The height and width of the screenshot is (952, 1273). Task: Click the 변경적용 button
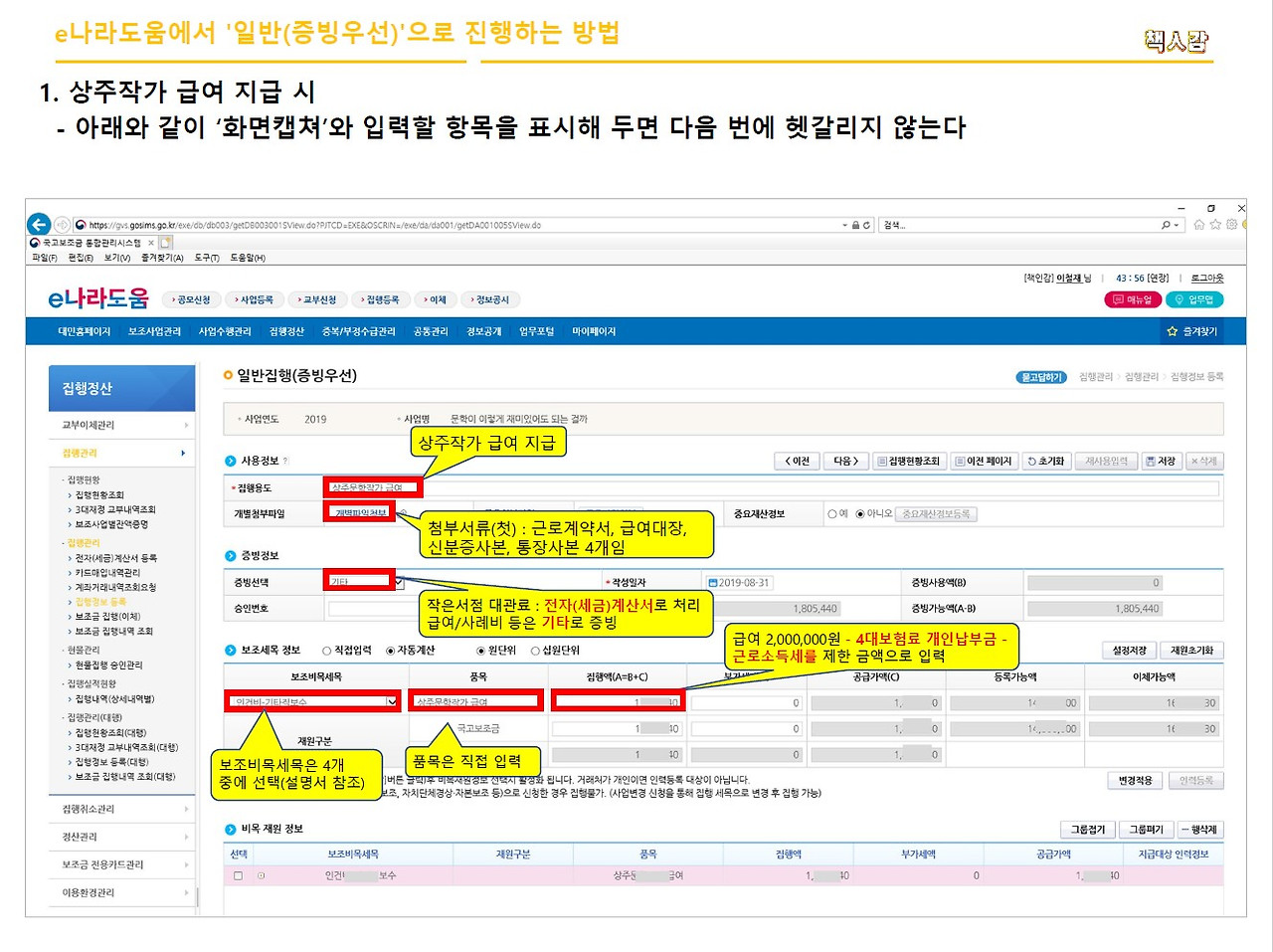pos(1135,781)
